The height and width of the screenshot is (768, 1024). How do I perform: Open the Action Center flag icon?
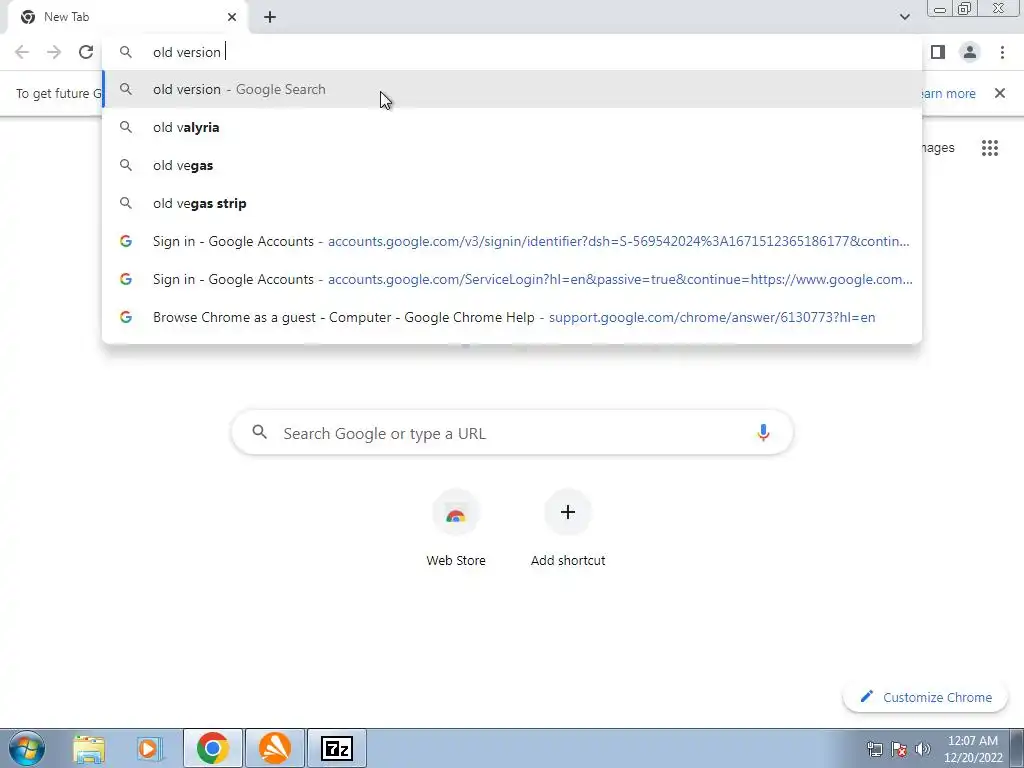899,749
